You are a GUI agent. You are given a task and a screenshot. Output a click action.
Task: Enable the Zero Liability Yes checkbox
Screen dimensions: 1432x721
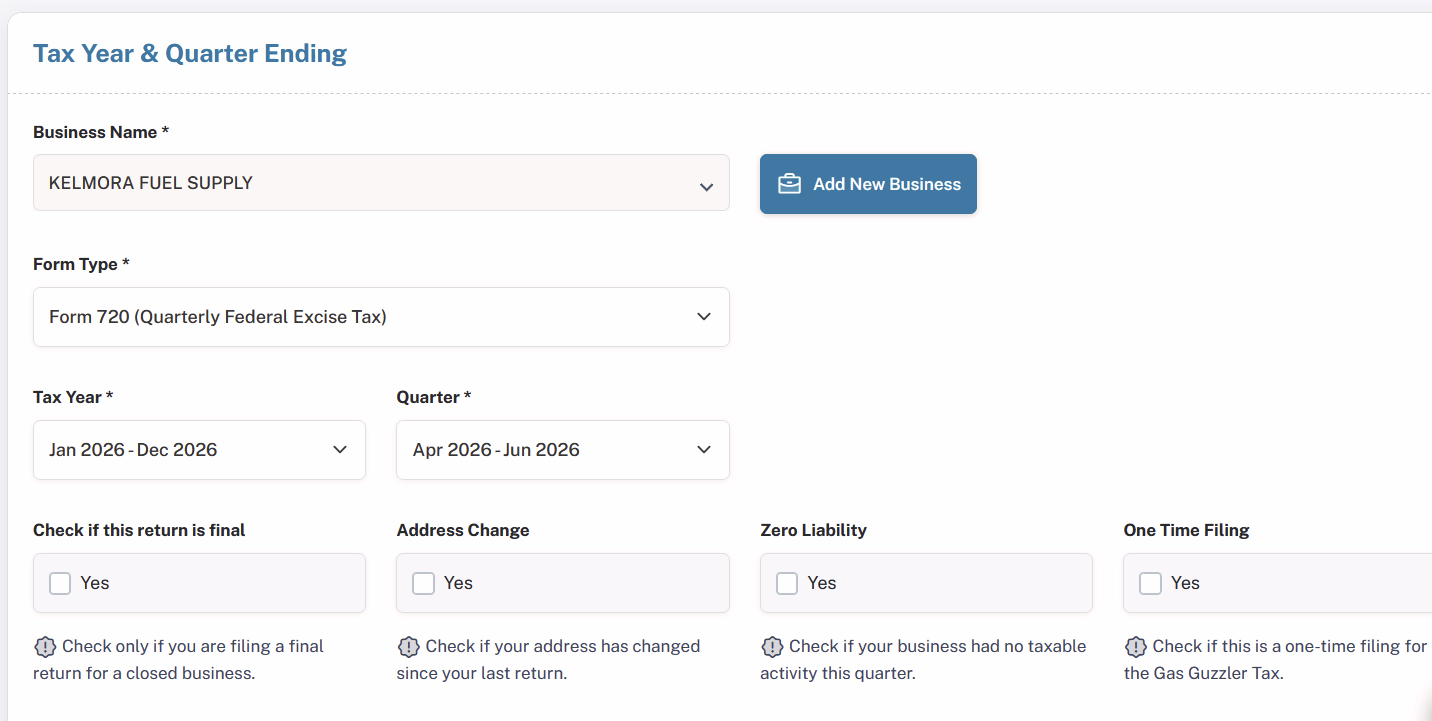pos(787,583)
